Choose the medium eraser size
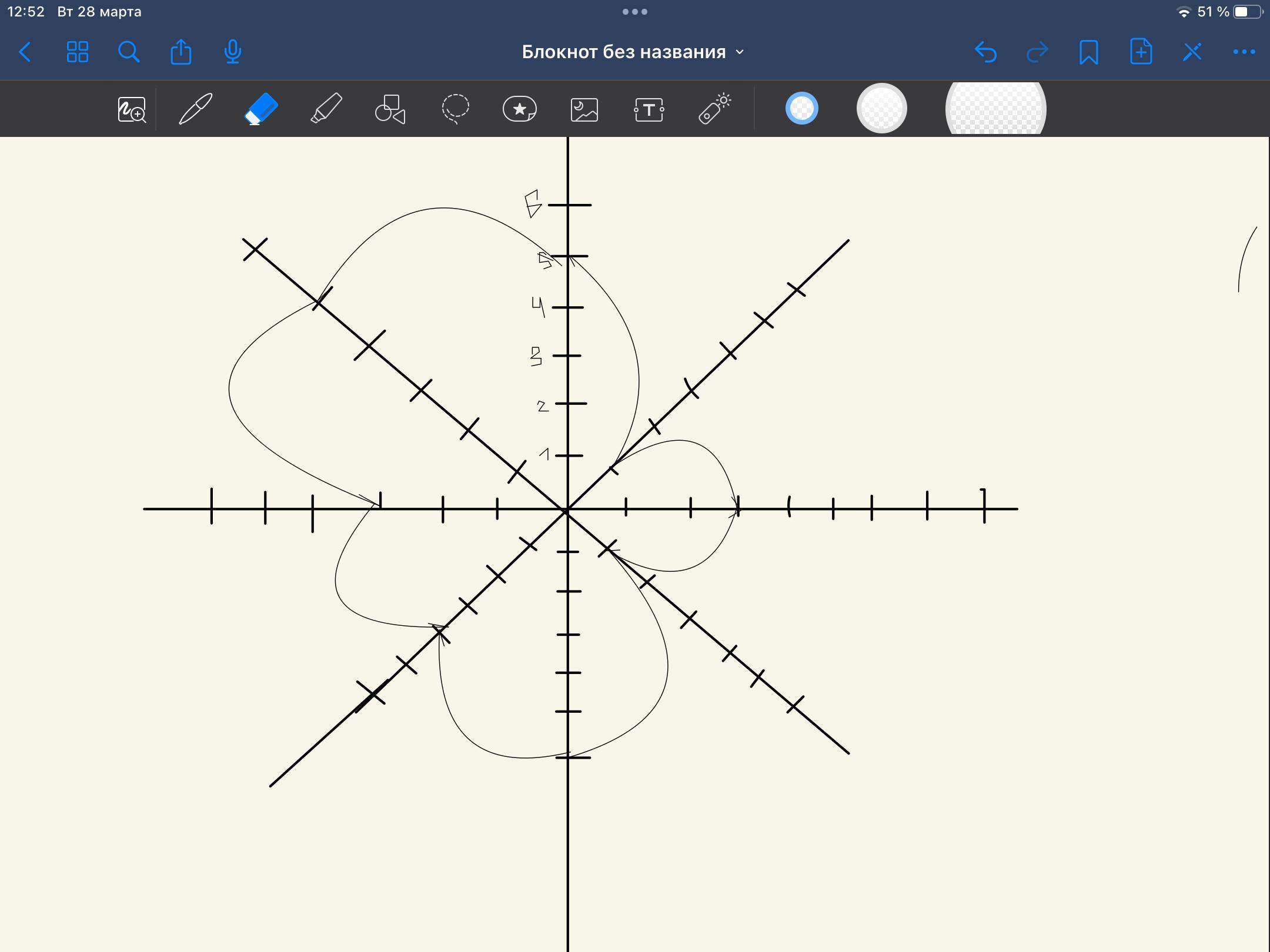The height and width of the screenshot is (952, 1270). point(881,109)
